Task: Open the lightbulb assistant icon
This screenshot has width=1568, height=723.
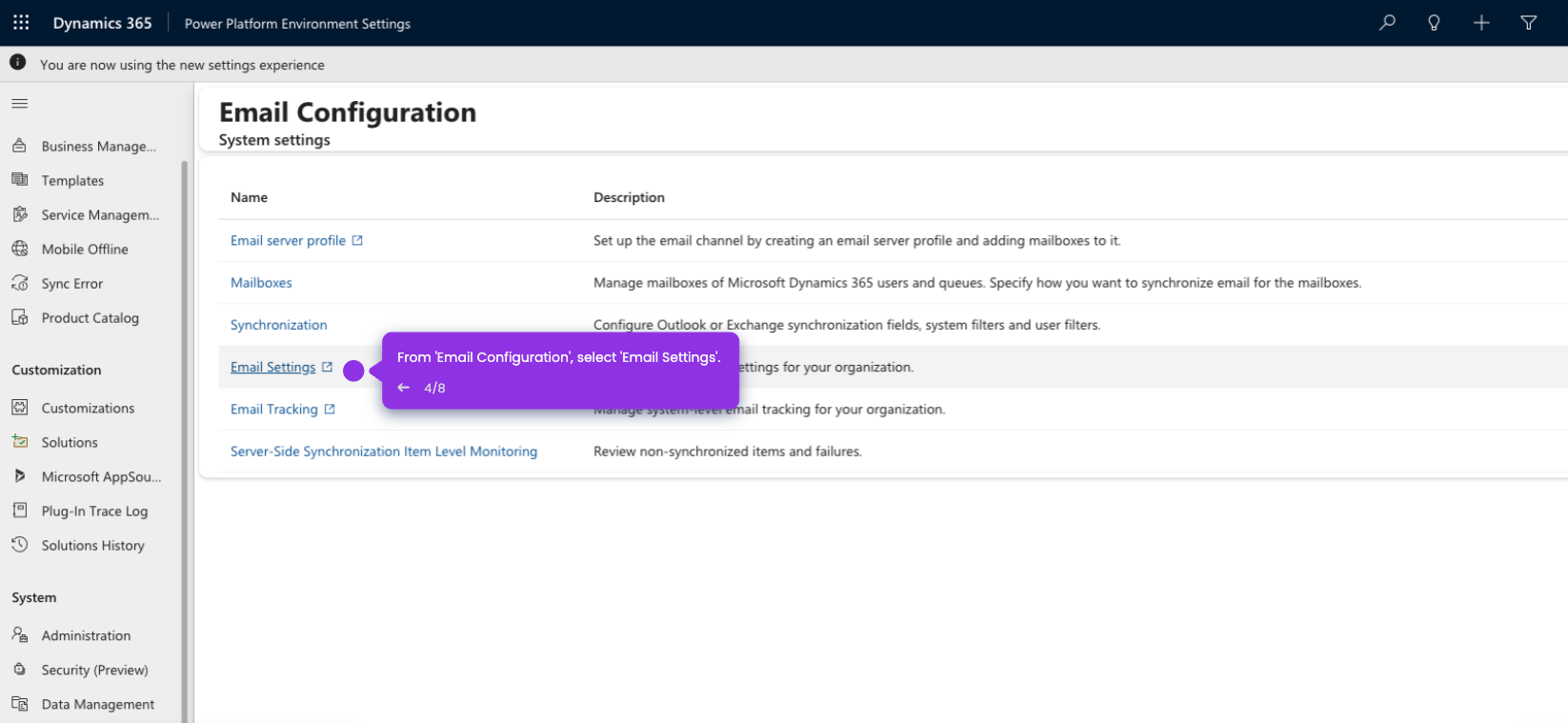Action: tap(1434, 22)
